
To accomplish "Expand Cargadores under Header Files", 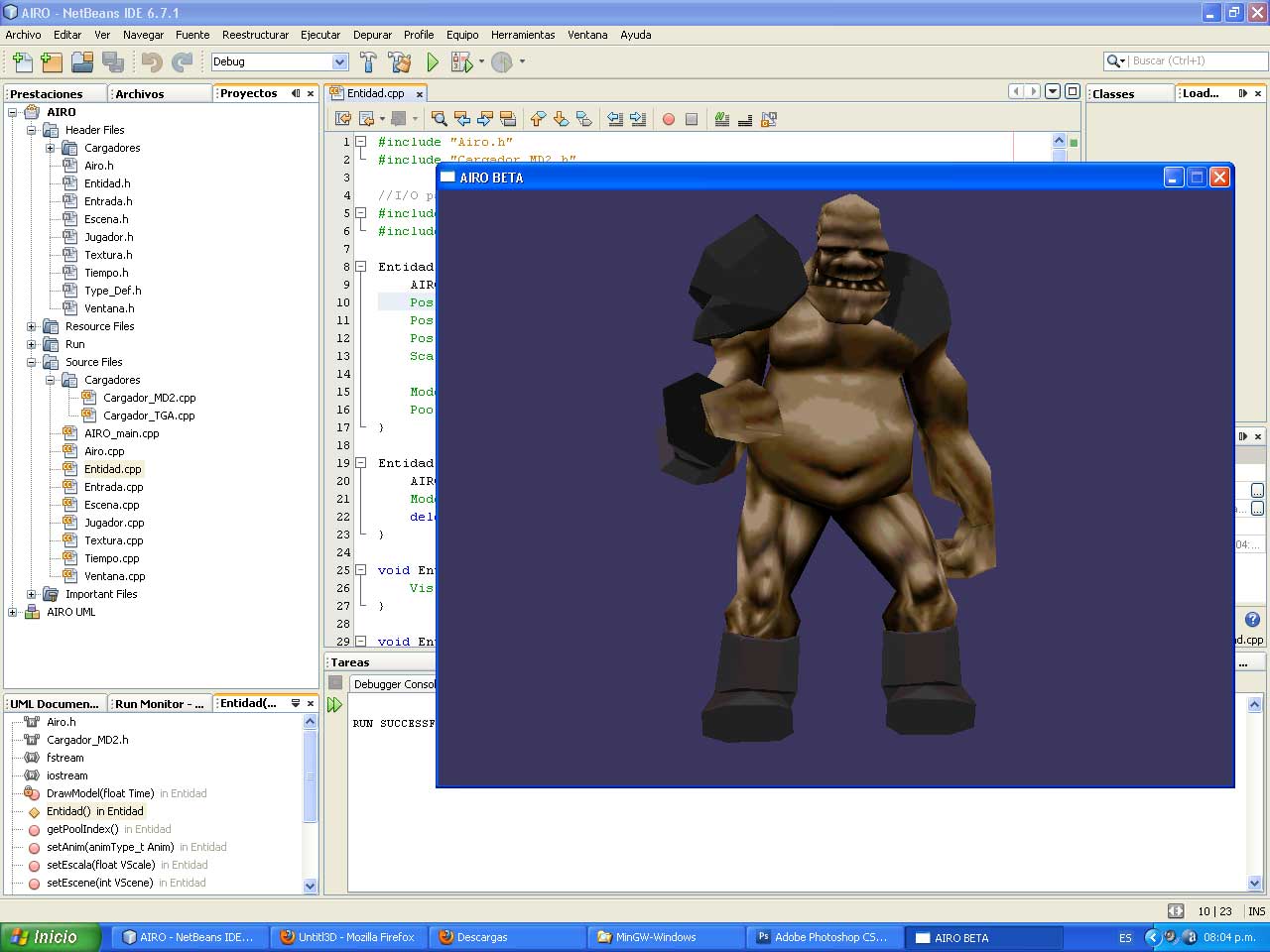I will (51, 148).
